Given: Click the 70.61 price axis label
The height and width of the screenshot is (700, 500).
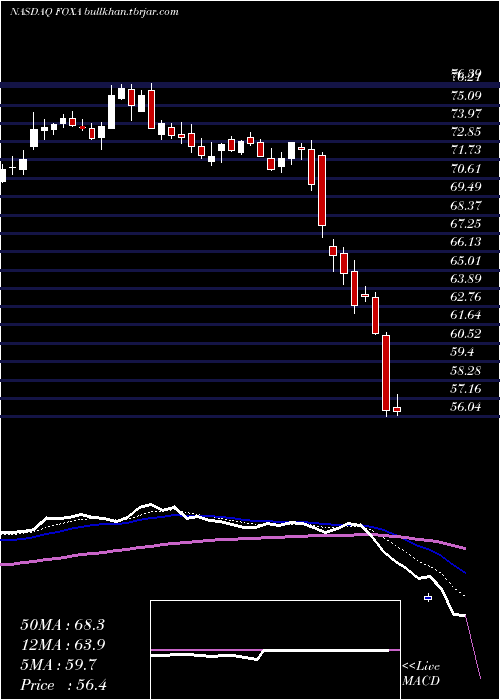Looking at the screenshot, I should tap(467, 169).
